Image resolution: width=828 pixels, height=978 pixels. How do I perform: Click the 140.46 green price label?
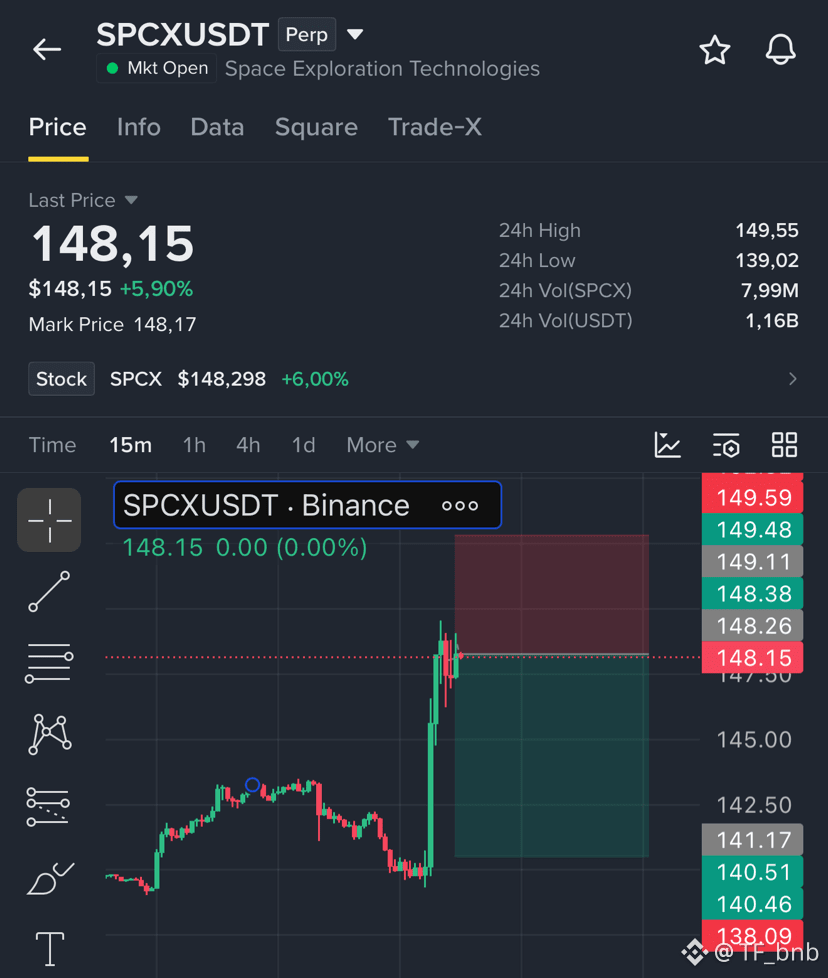753,904
